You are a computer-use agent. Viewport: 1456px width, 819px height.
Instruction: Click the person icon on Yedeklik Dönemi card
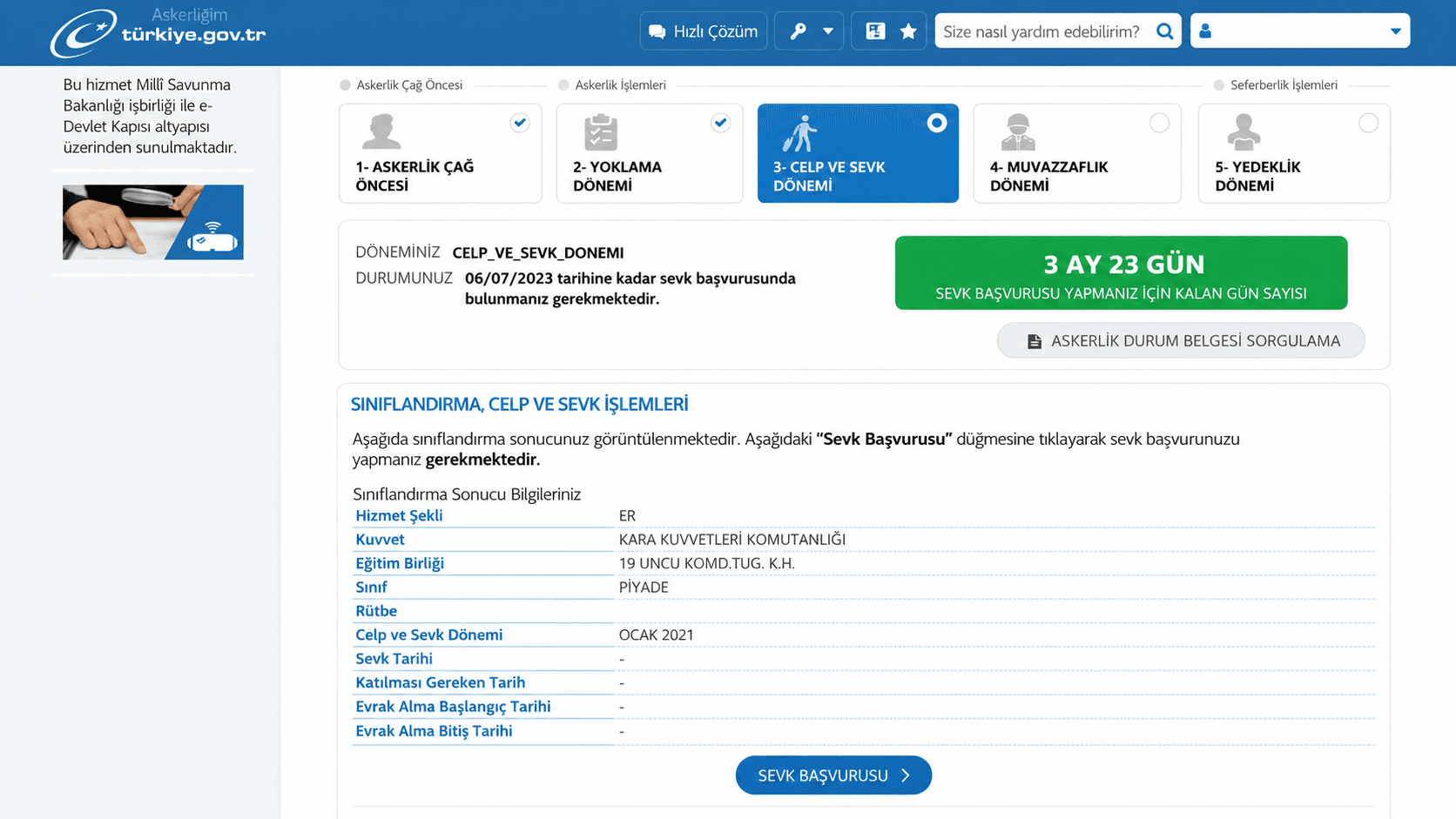tap(1244, 132)
